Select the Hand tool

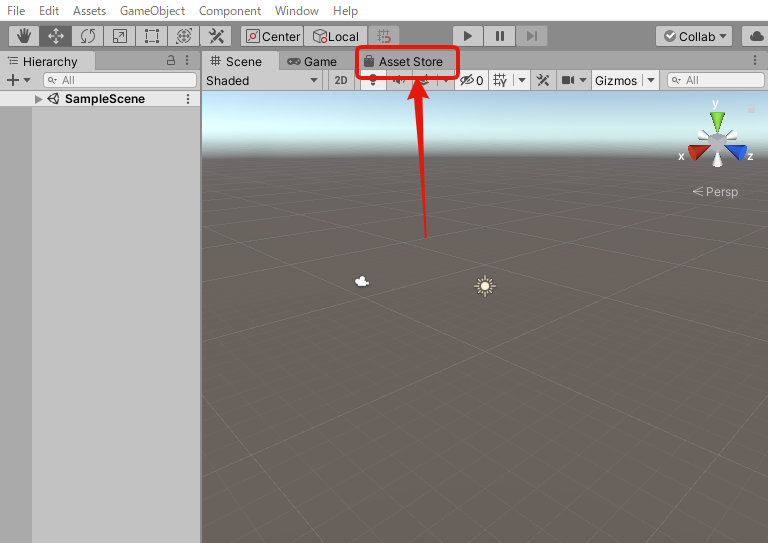click(24, 36)
